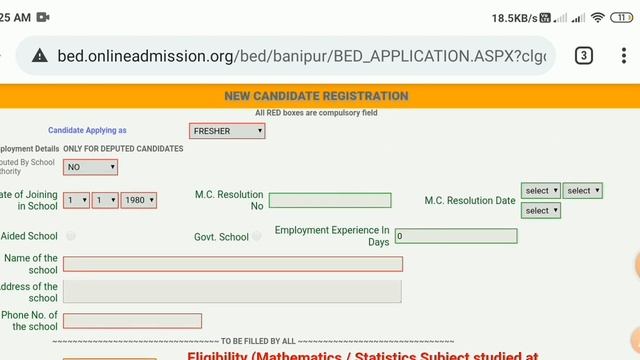Click the Employment Experience In Days field
Screen dimensions: 640x360
[456, 236]
